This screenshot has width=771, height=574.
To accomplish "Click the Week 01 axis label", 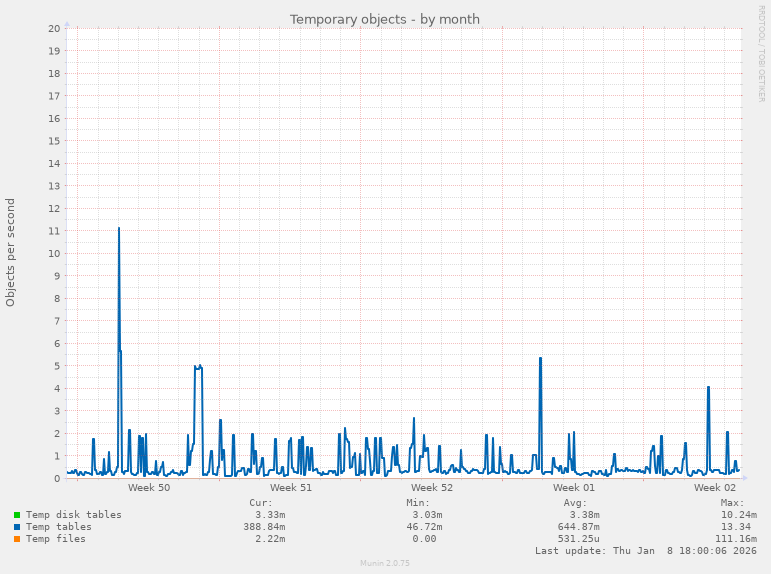I will click(574, 488).
